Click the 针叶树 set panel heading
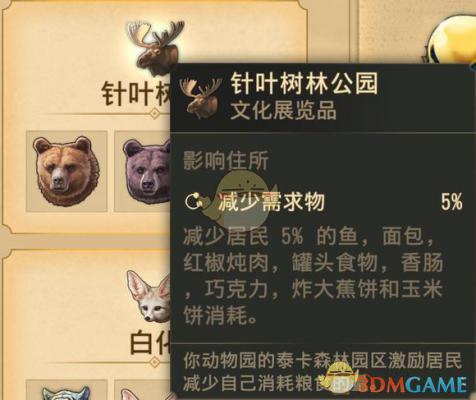The width and height of the screenshot is (476, 400). pyautogui.click(x=137, y=94)
